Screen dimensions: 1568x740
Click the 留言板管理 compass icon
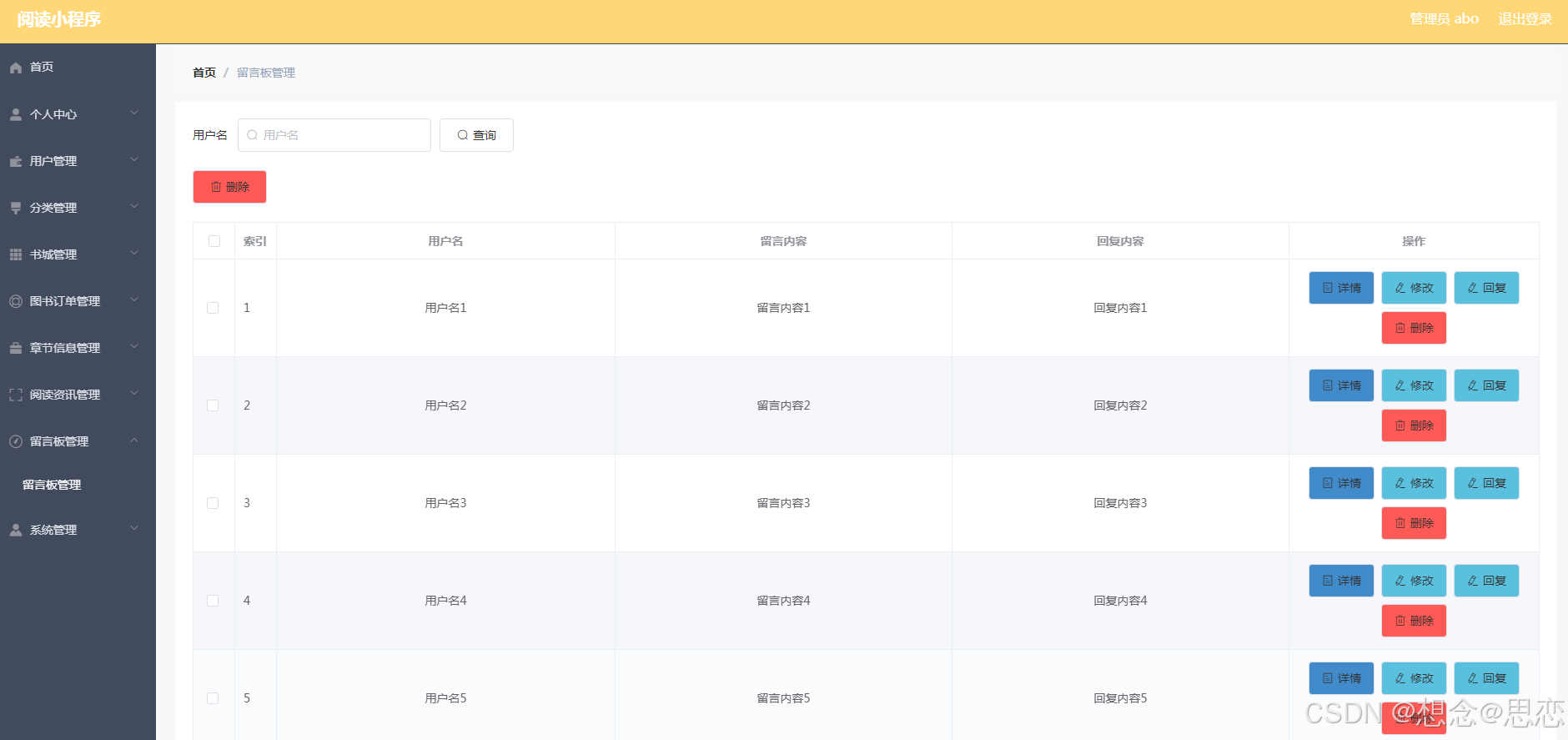(x=16, y=441)
